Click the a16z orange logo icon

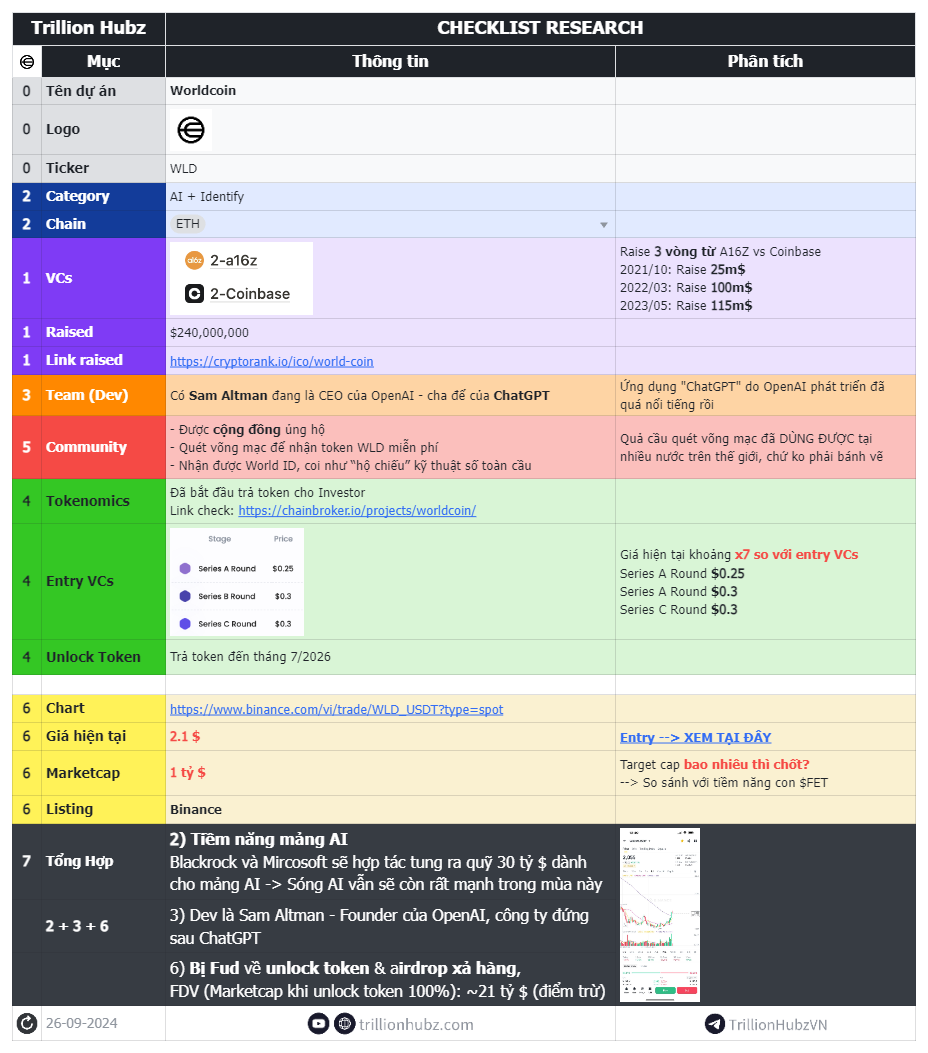194,261
